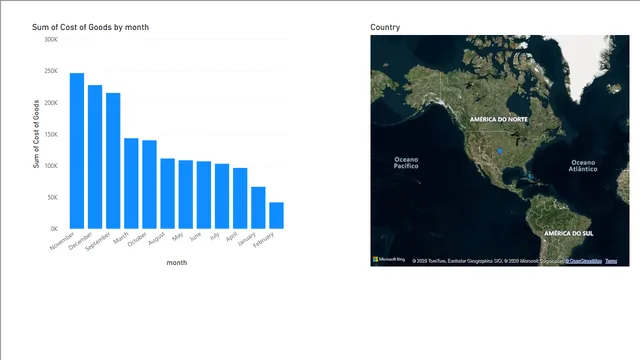Click the 0K y-axis label

[54, 229]
